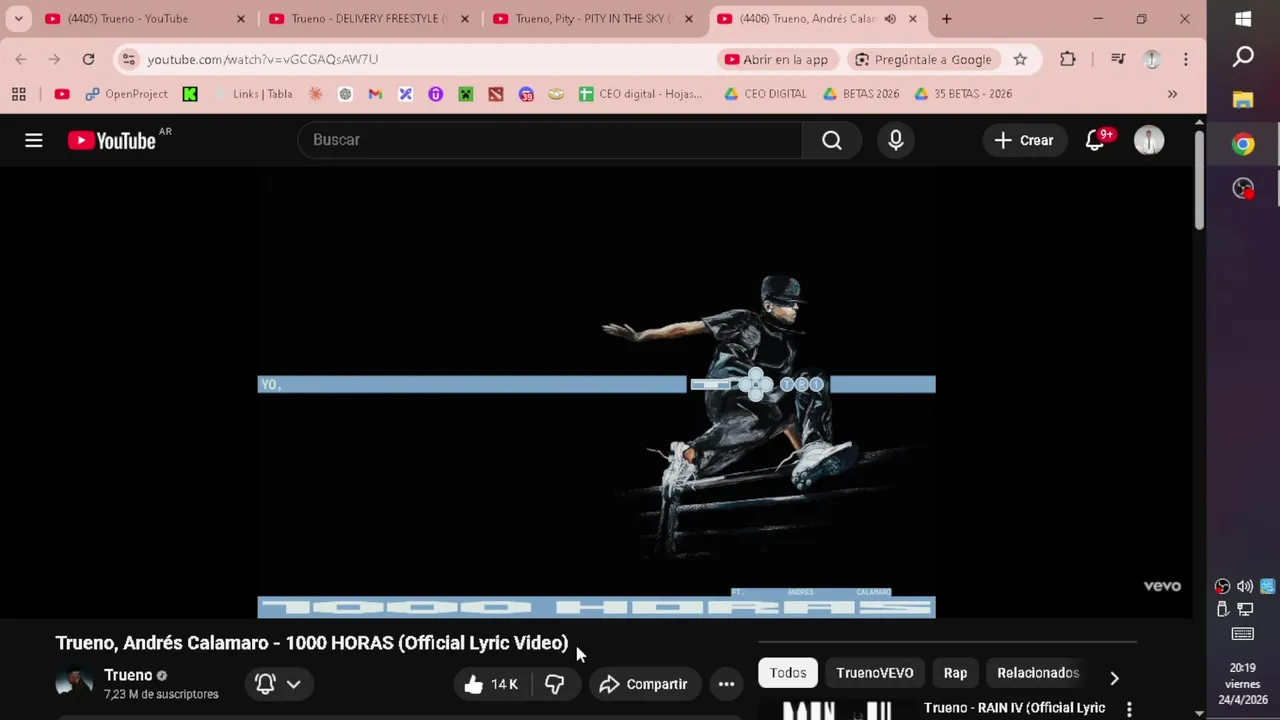Mute tab audio speaker icon

(x=890, y=19)
